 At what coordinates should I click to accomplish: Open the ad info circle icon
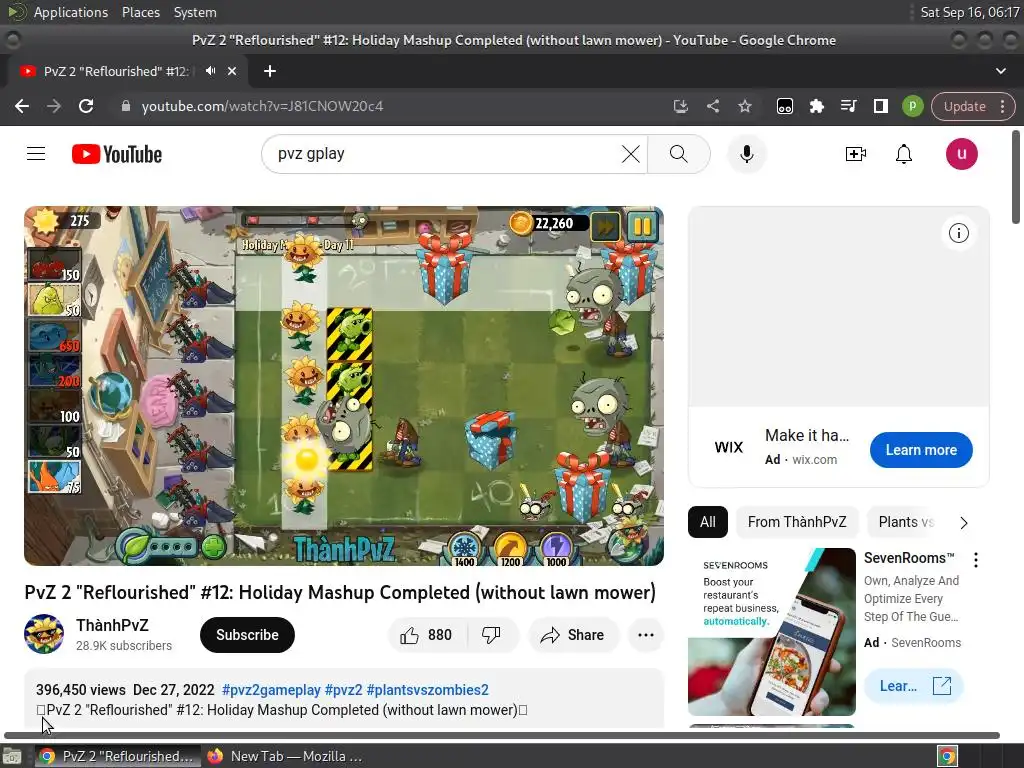(x=958, y=233)
